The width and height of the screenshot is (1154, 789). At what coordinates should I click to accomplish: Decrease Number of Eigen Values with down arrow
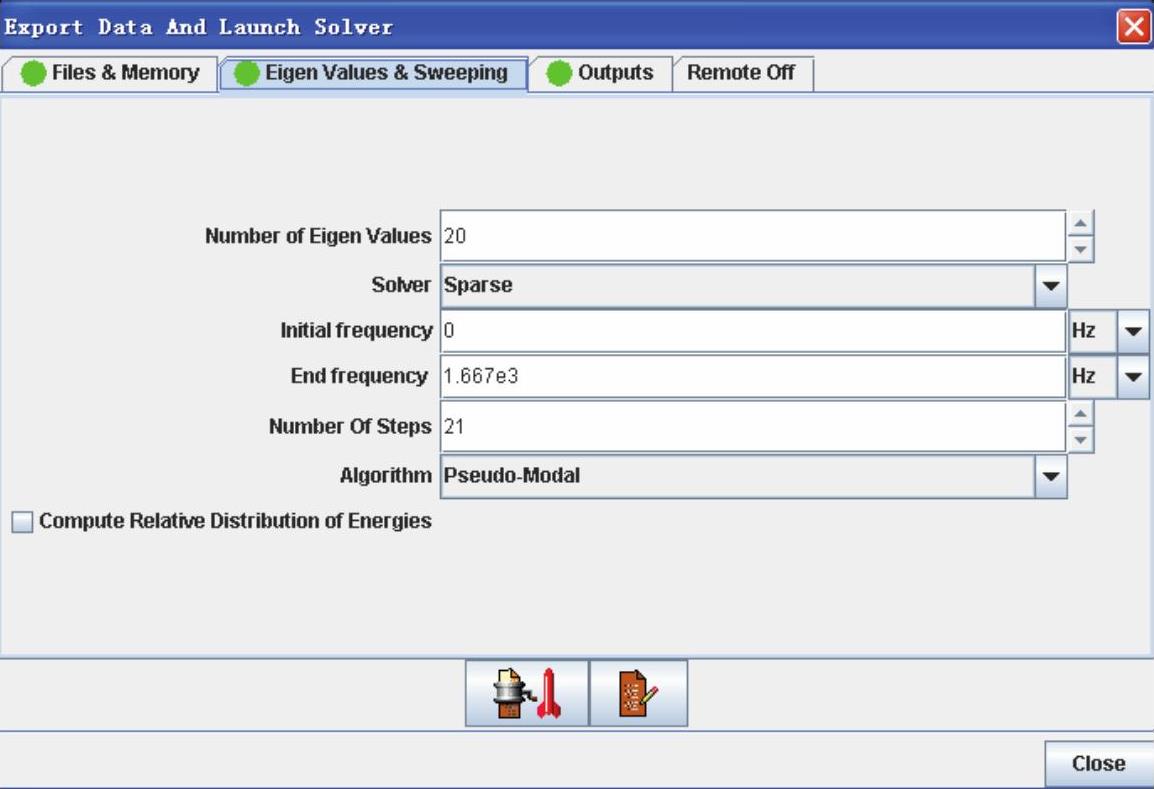coord(1082,249)
